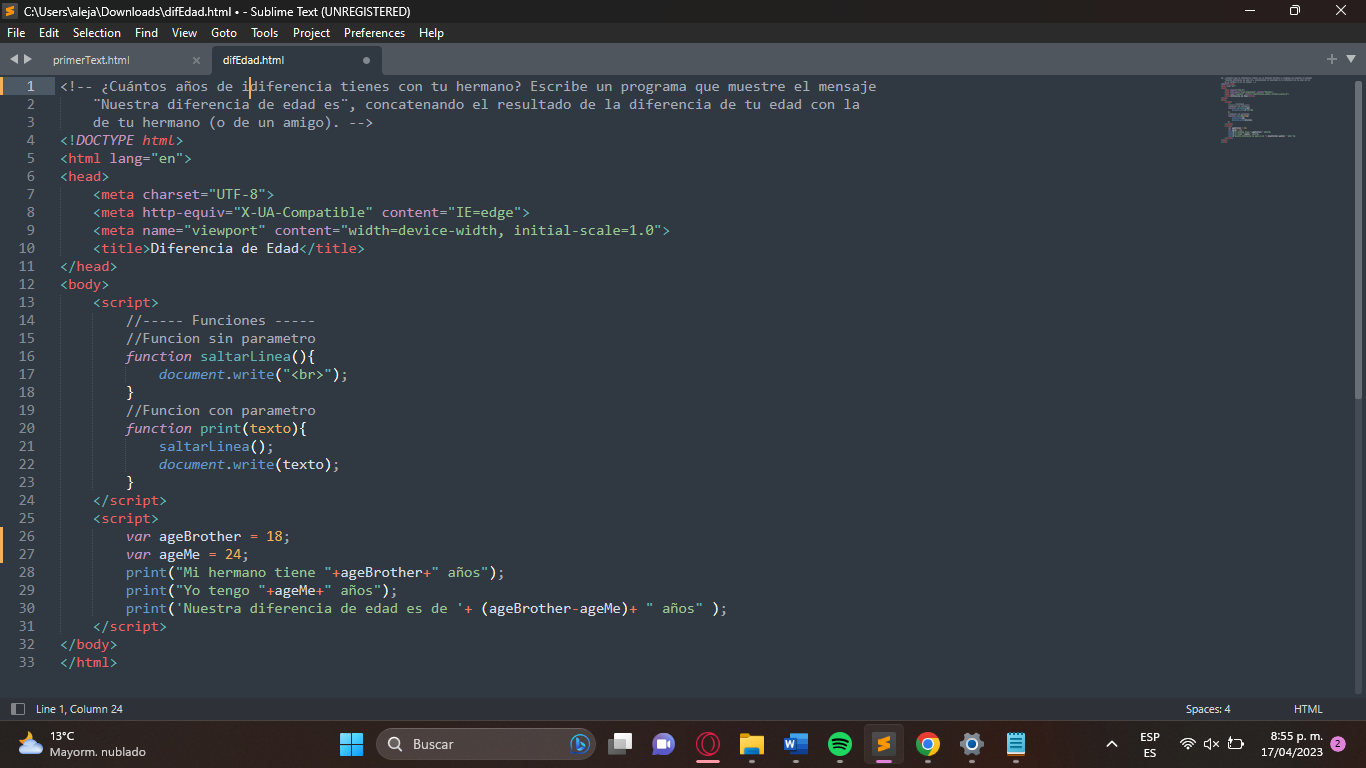
Task: Click the battery tray icon
Action: point(1236,744)
